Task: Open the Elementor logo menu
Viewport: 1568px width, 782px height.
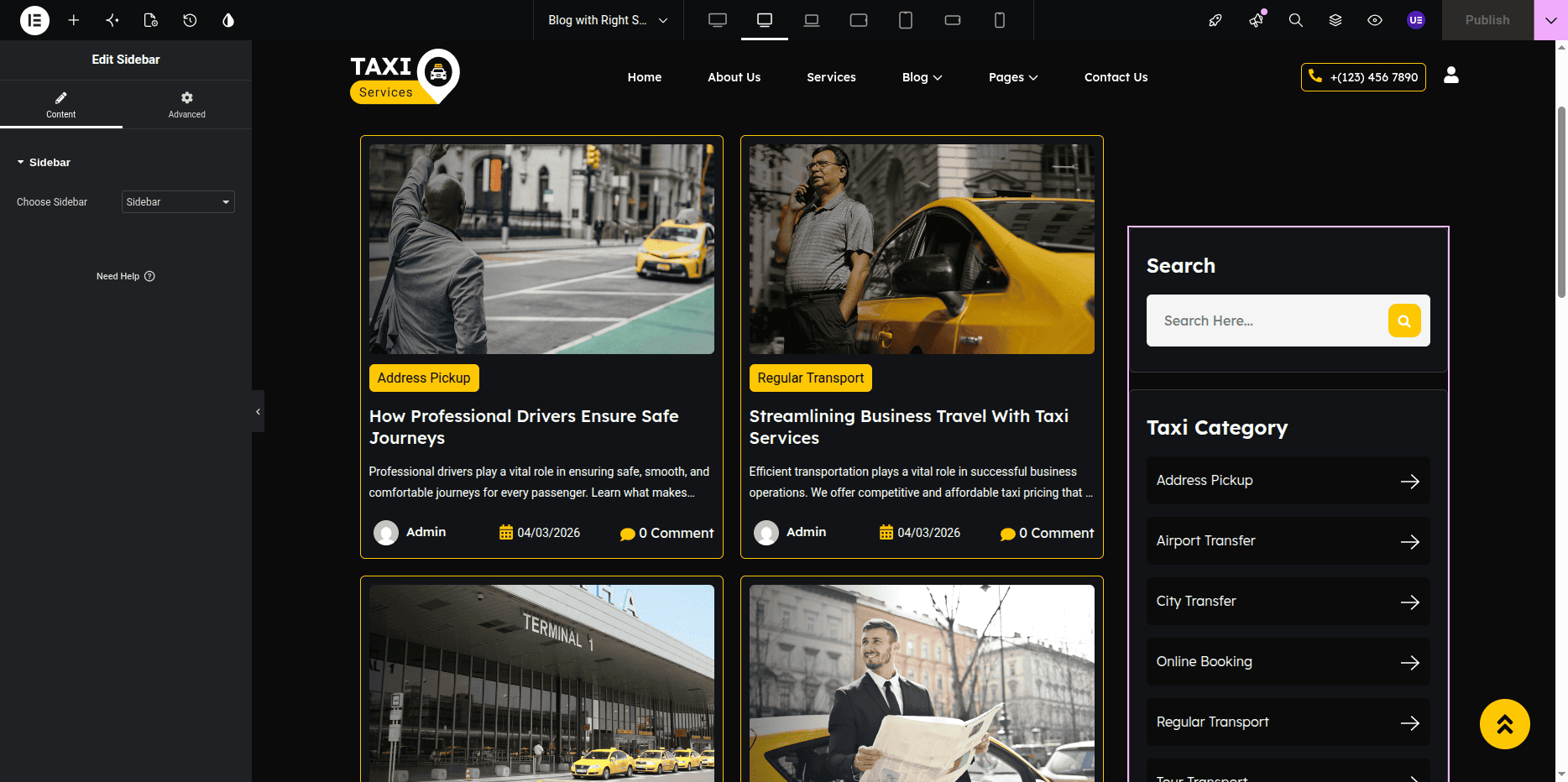Action: coord(34,20)
